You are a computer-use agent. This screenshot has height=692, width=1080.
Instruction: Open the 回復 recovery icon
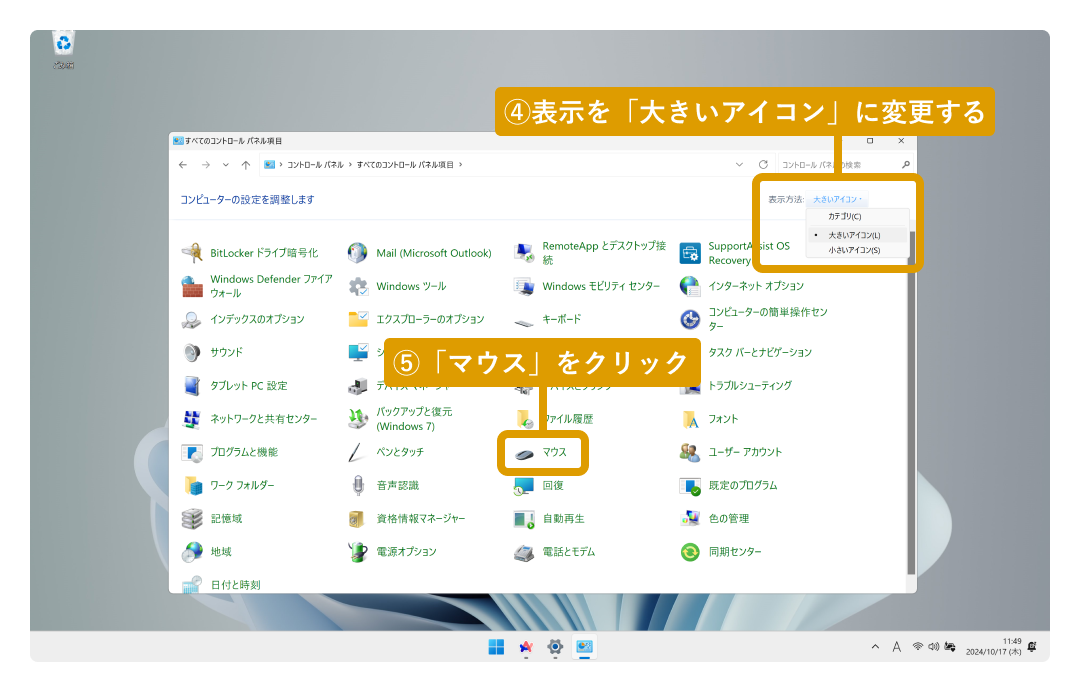pyautogui.click(x=524, y=486)
